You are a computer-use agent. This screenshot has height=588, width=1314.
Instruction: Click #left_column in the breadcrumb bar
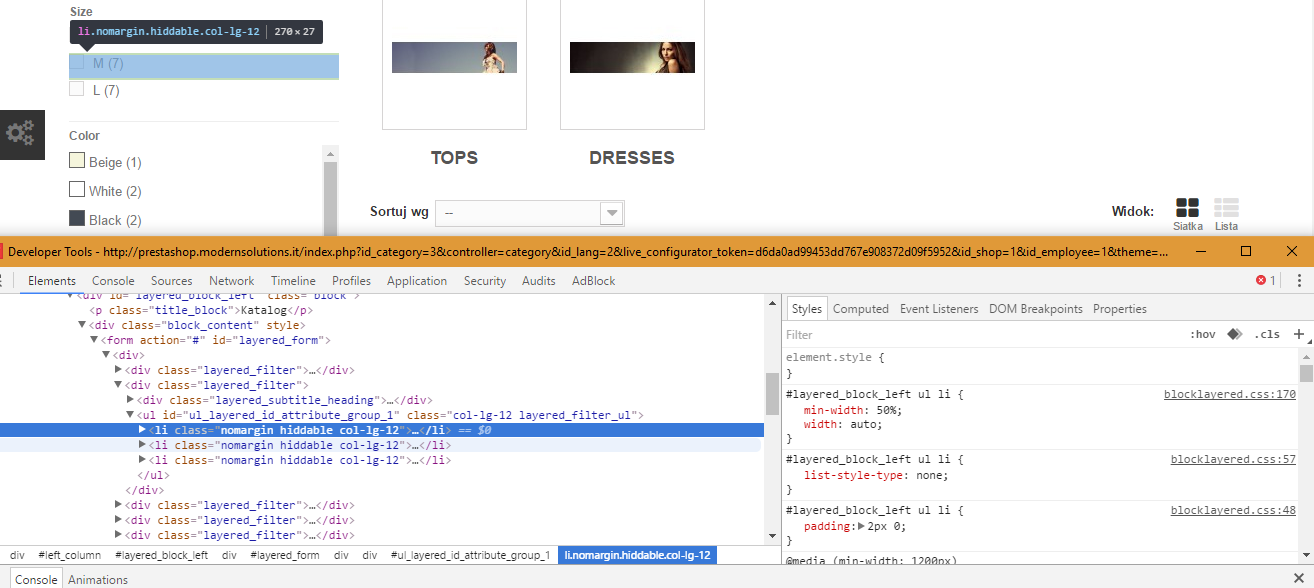click(69, 555)
